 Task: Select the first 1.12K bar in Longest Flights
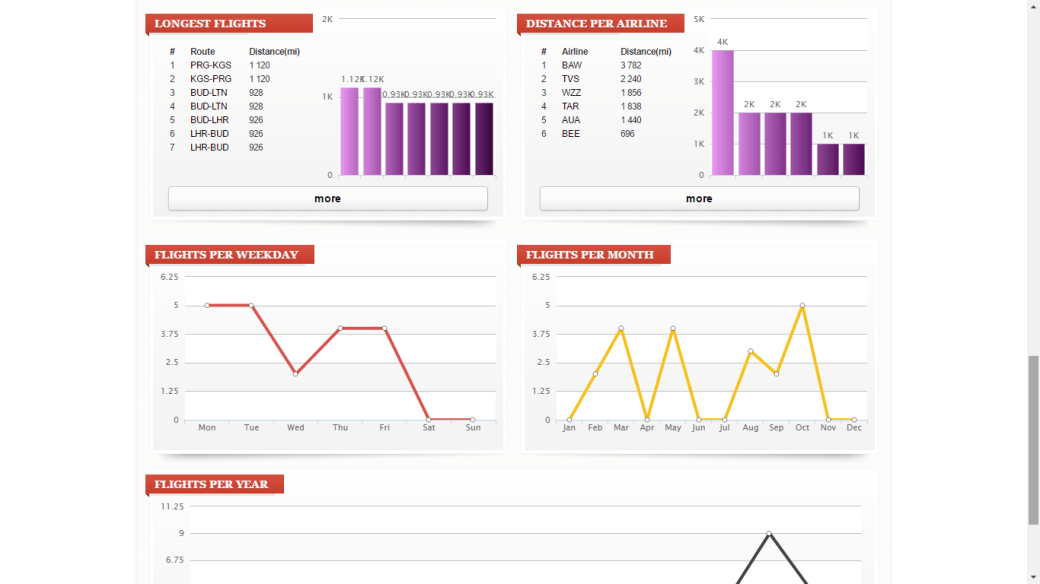point(349,131)
